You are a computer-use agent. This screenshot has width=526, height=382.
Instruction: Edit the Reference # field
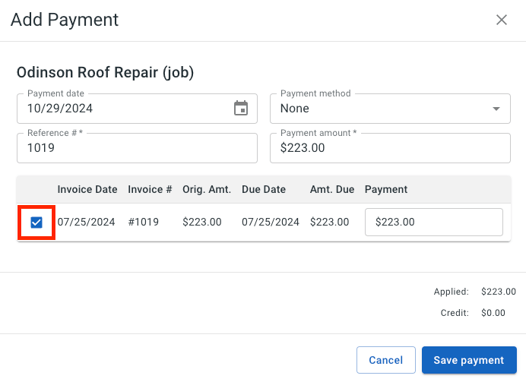tap(137, 148)
